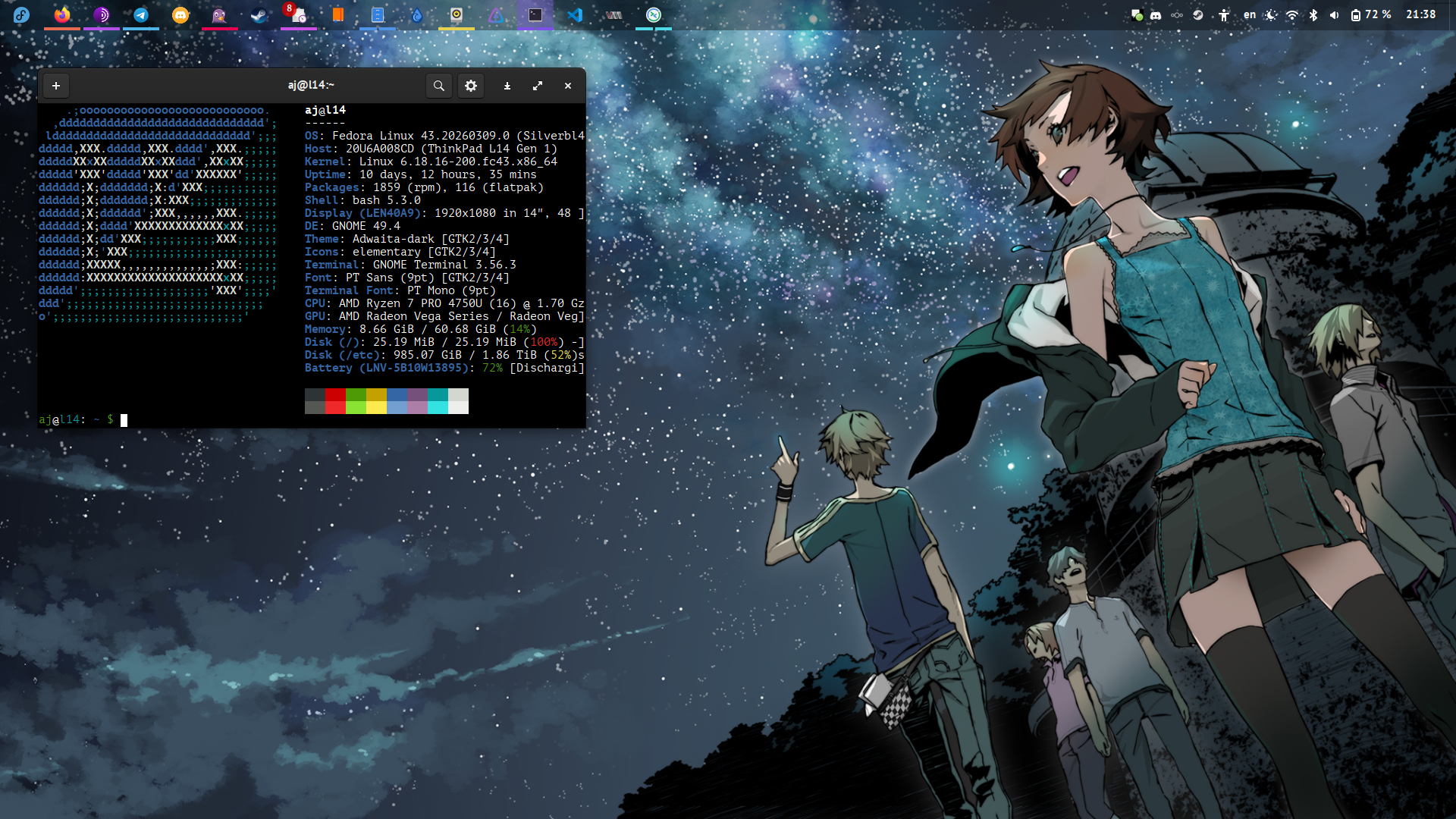1456x819 pixels.
Task: Open the accessibility menu in top bar
Action: point(1224,14)
